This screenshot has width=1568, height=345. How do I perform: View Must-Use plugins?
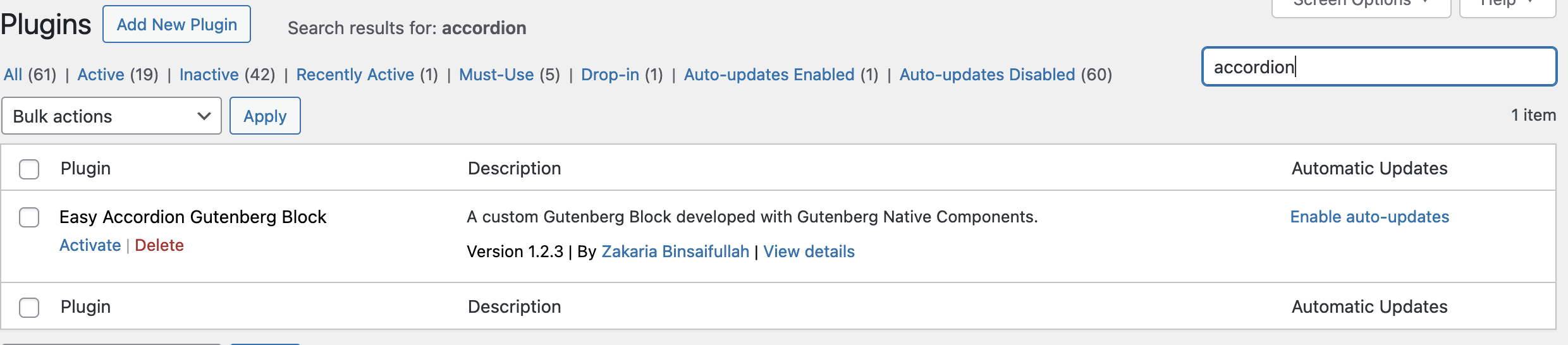(x=496, y=75)
